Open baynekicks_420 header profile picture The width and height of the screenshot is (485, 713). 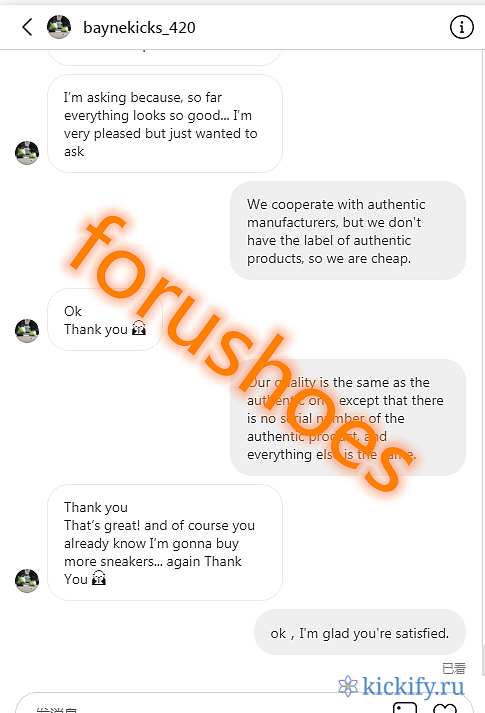tap(59, 27)
